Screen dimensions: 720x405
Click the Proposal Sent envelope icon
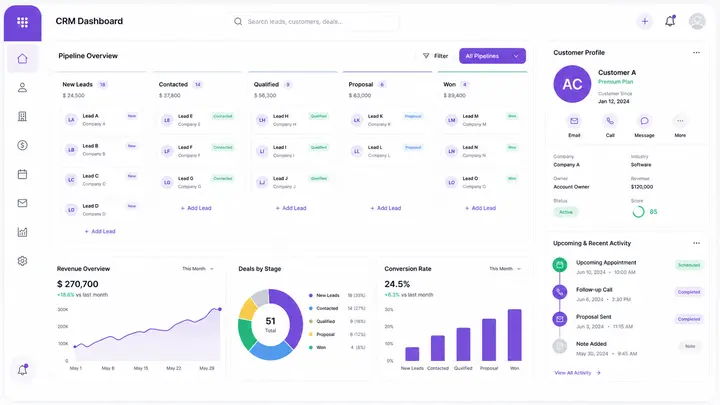click(559, 319)
